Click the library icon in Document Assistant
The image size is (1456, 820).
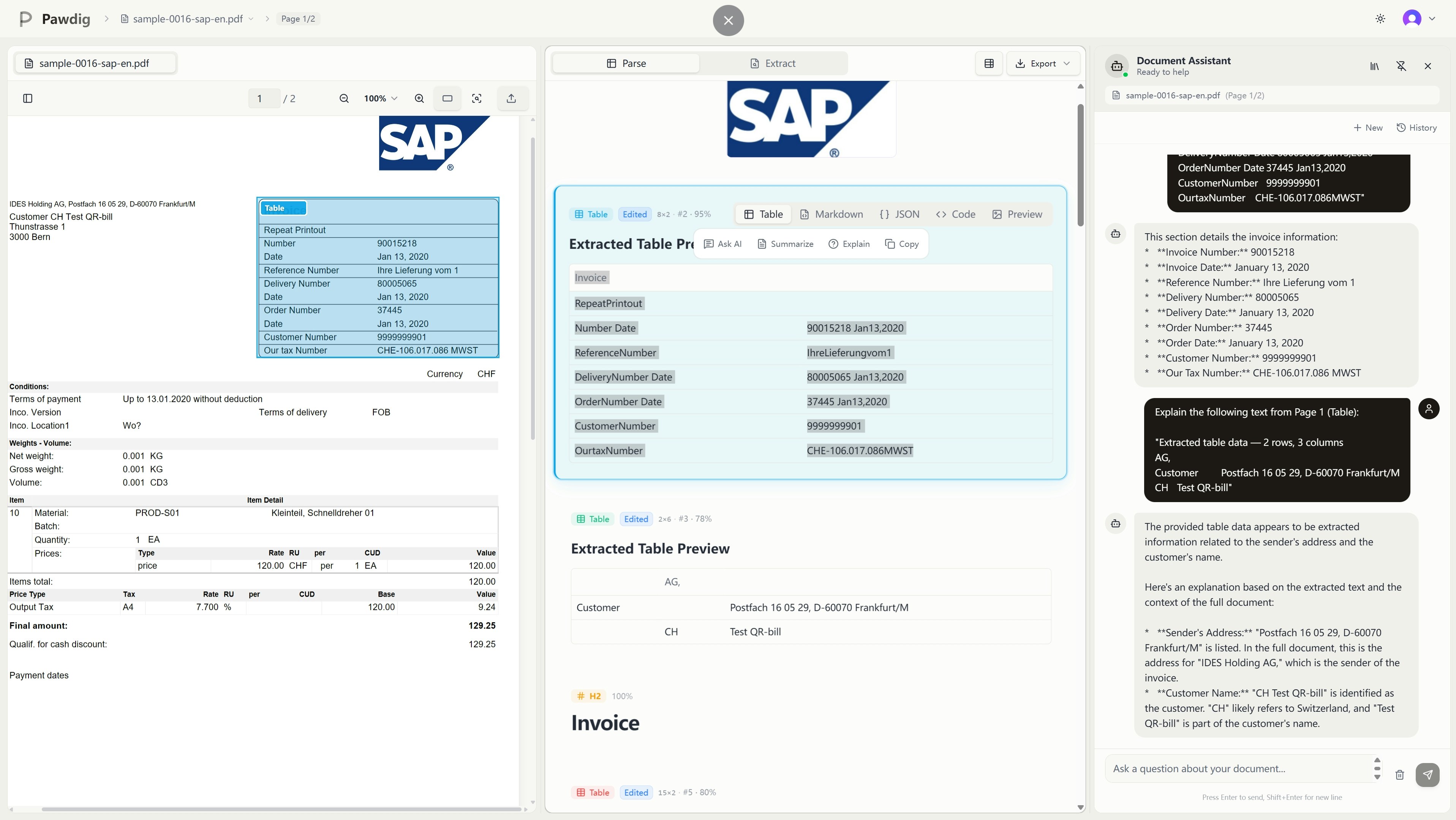click(1374, 66)
